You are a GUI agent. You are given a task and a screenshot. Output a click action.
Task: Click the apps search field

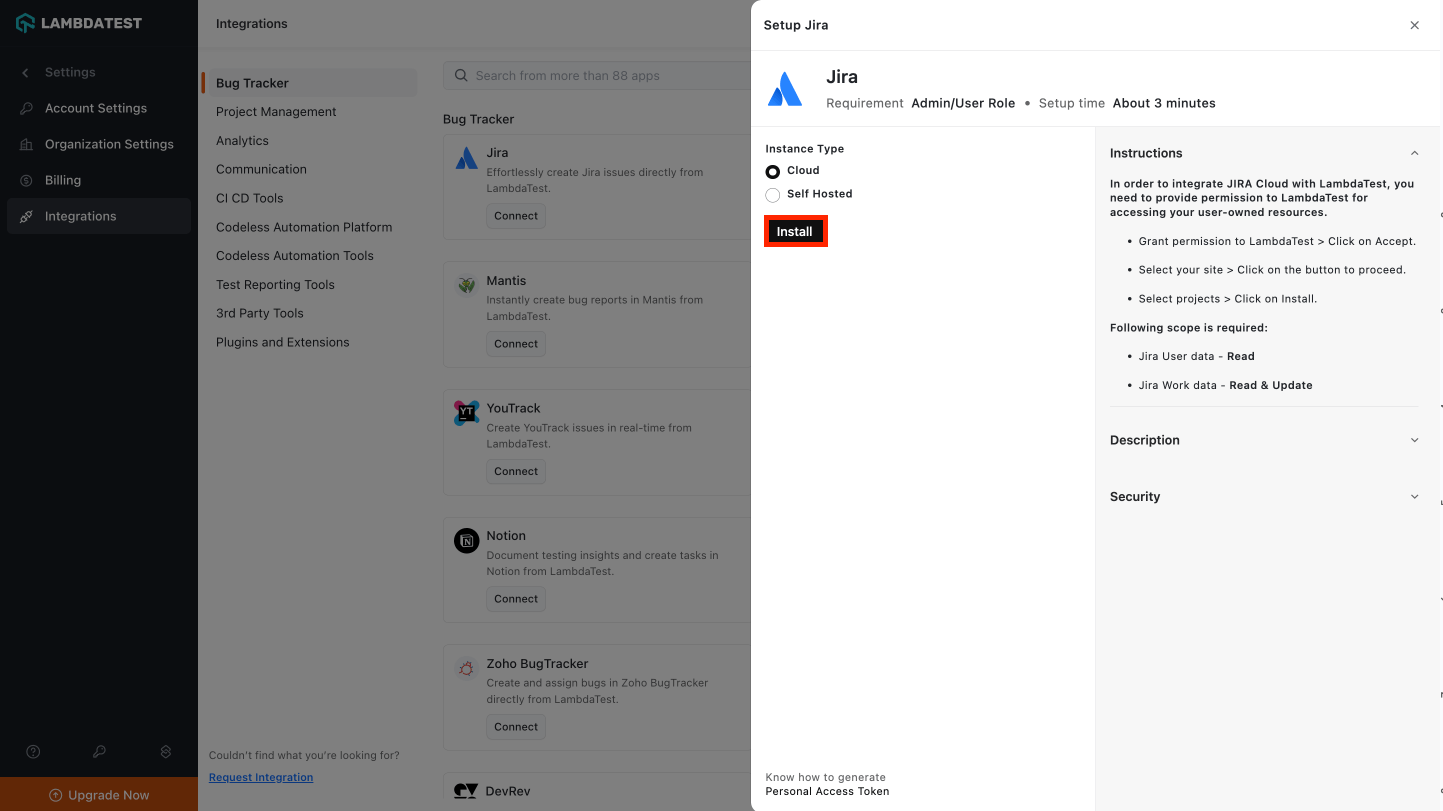pyautogui.click(x=600, y=75)
